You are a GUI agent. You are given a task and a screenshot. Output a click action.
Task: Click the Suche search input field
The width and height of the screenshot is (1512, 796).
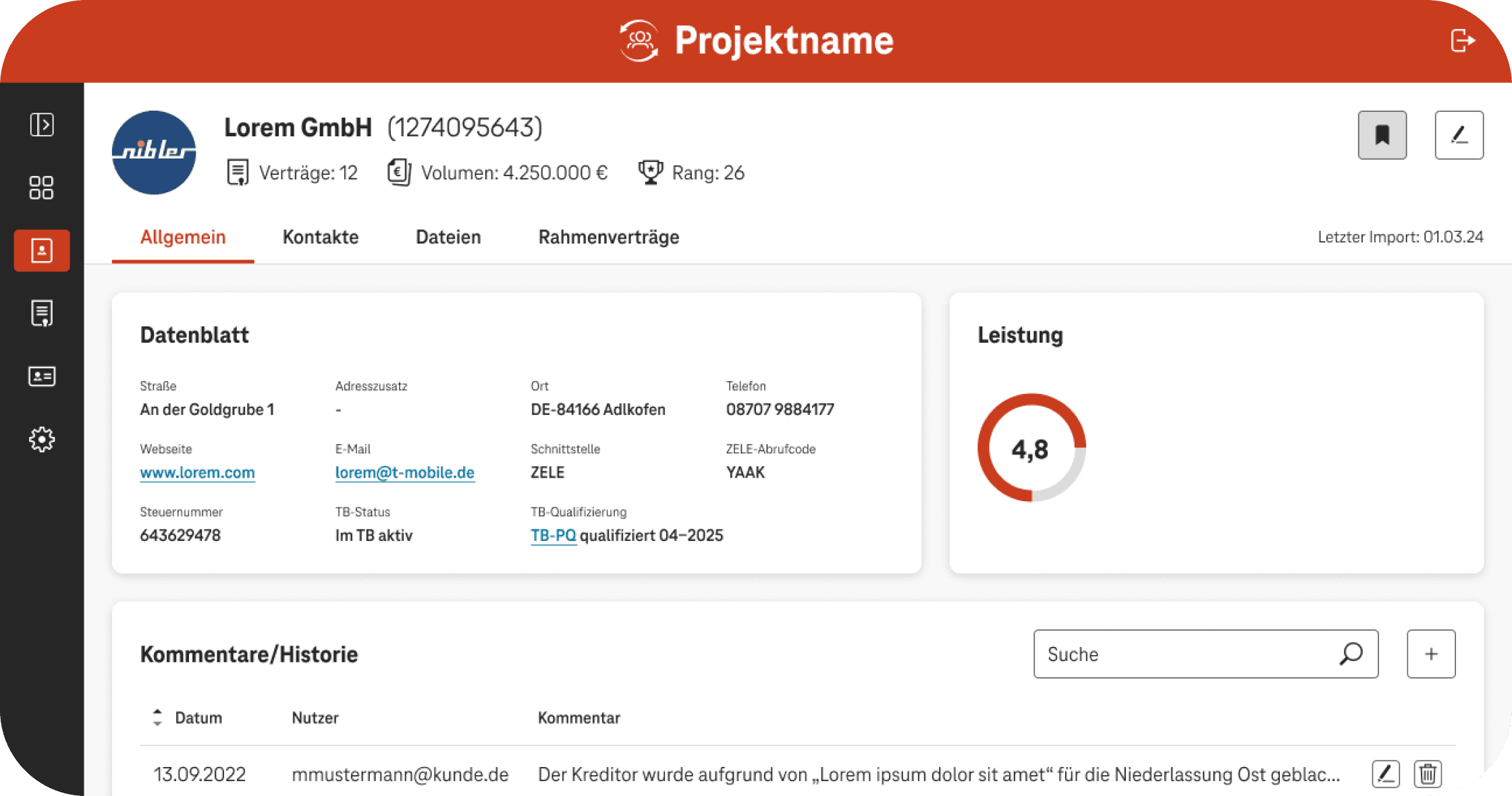[x=1188, y=654]
